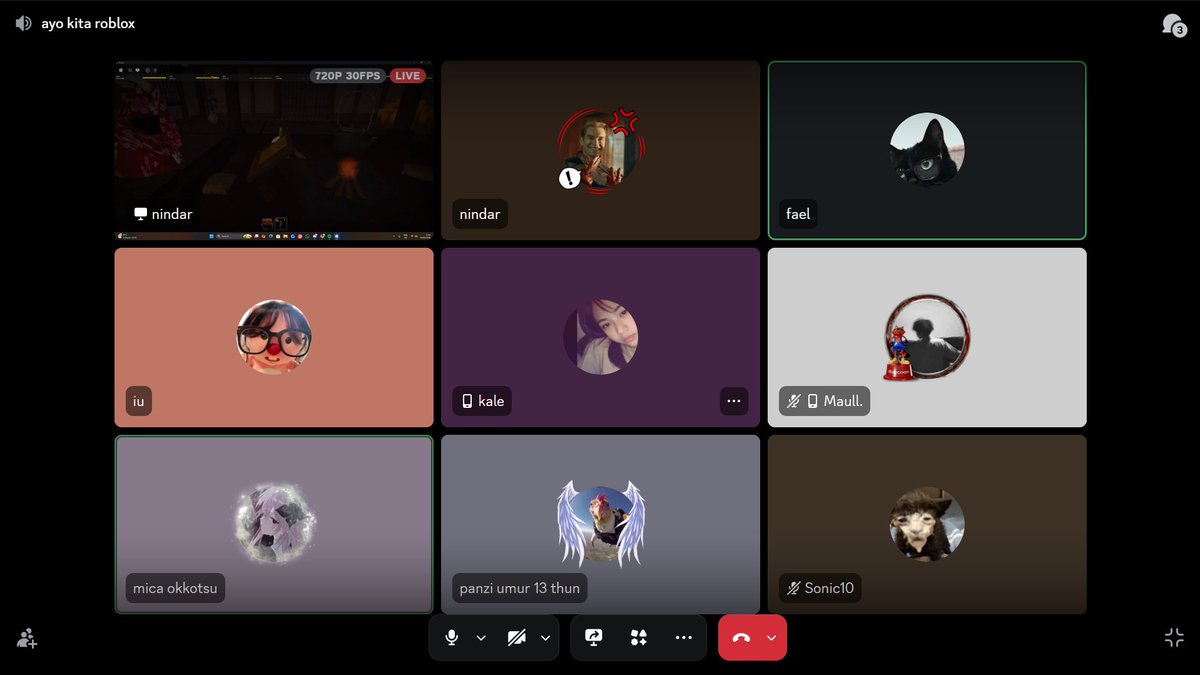
Task: Click the mobile phone icon next to kale
Action: pyautogui.click(x=467, y=401)
